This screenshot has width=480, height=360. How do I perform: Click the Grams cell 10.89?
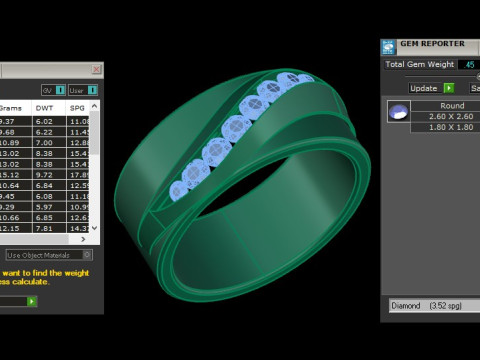tap(15, 143)
